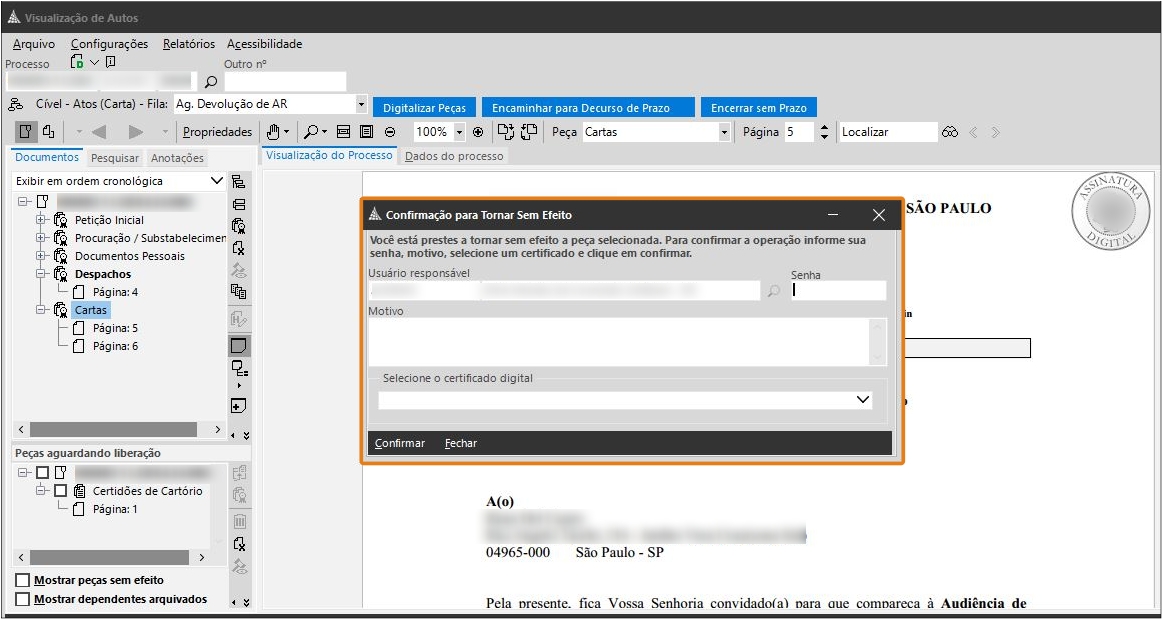
Task: Switch to Dados do processo tab
Action: [454, 156]
